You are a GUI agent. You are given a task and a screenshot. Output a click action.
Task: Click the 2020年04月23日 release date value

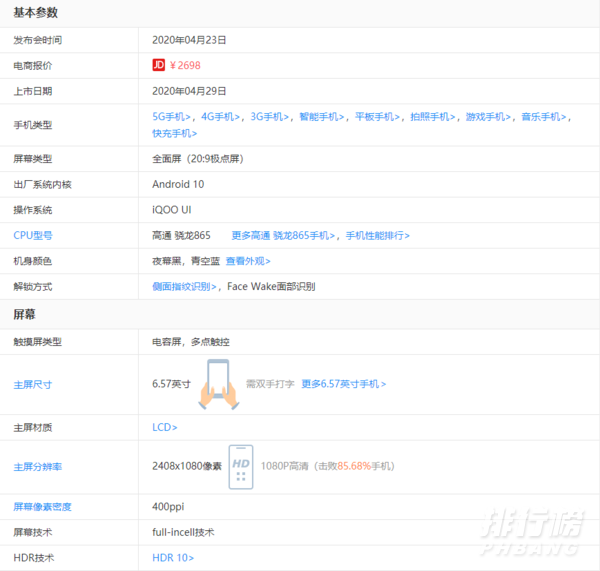pyautogui.click(x=189, y=40)
